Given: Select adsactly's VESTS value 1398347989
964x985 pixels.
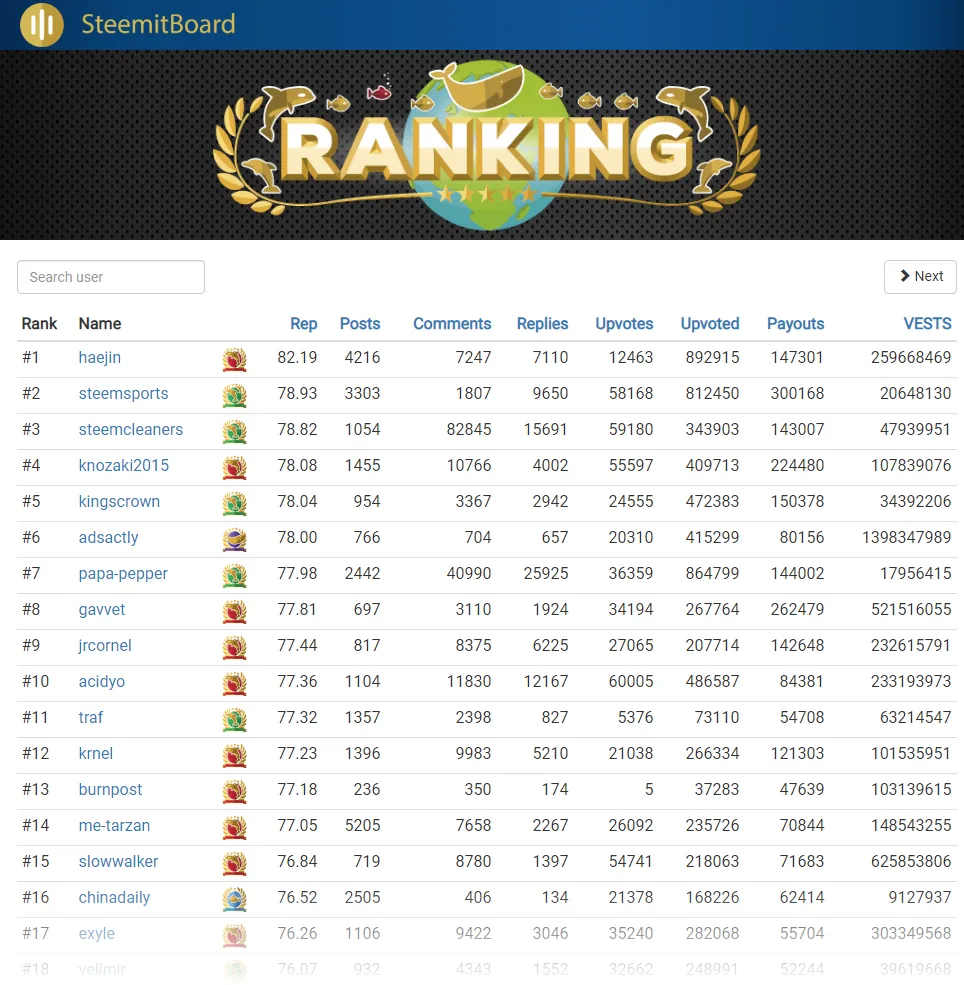Looking at the screenshot, I should 906,538.
